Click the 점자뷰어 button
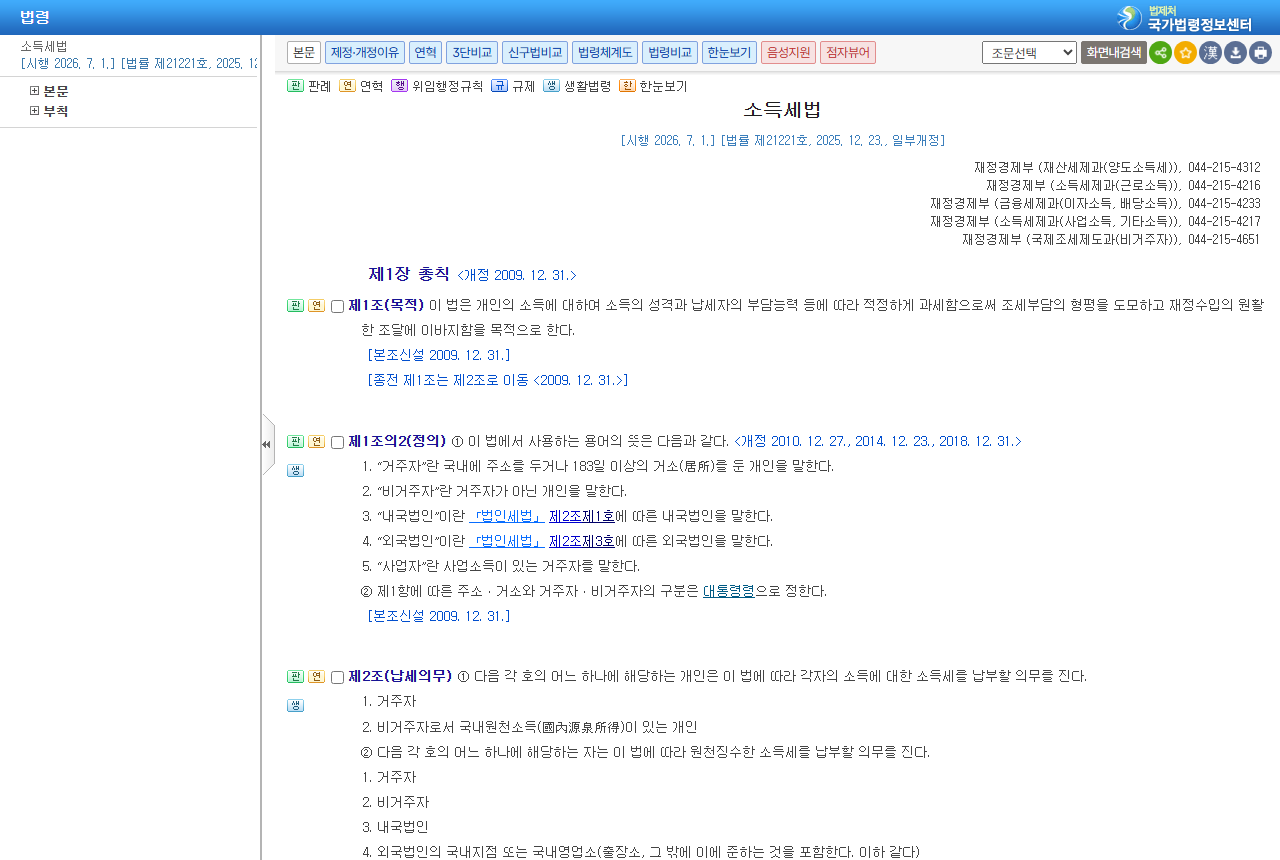Image resolution: width=1280 pixels, height=860 pixels. (848, 52)
